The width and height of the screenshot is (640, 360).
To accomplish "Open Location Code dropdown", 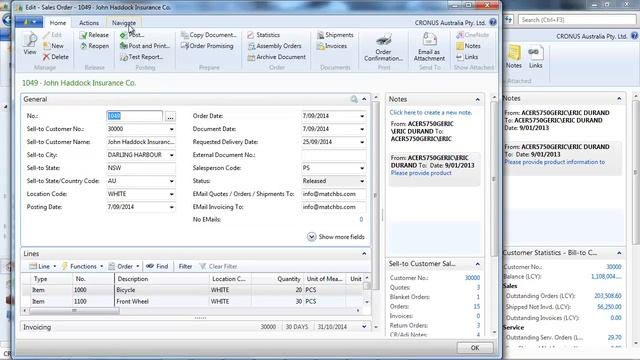I will tap(171, 194).
